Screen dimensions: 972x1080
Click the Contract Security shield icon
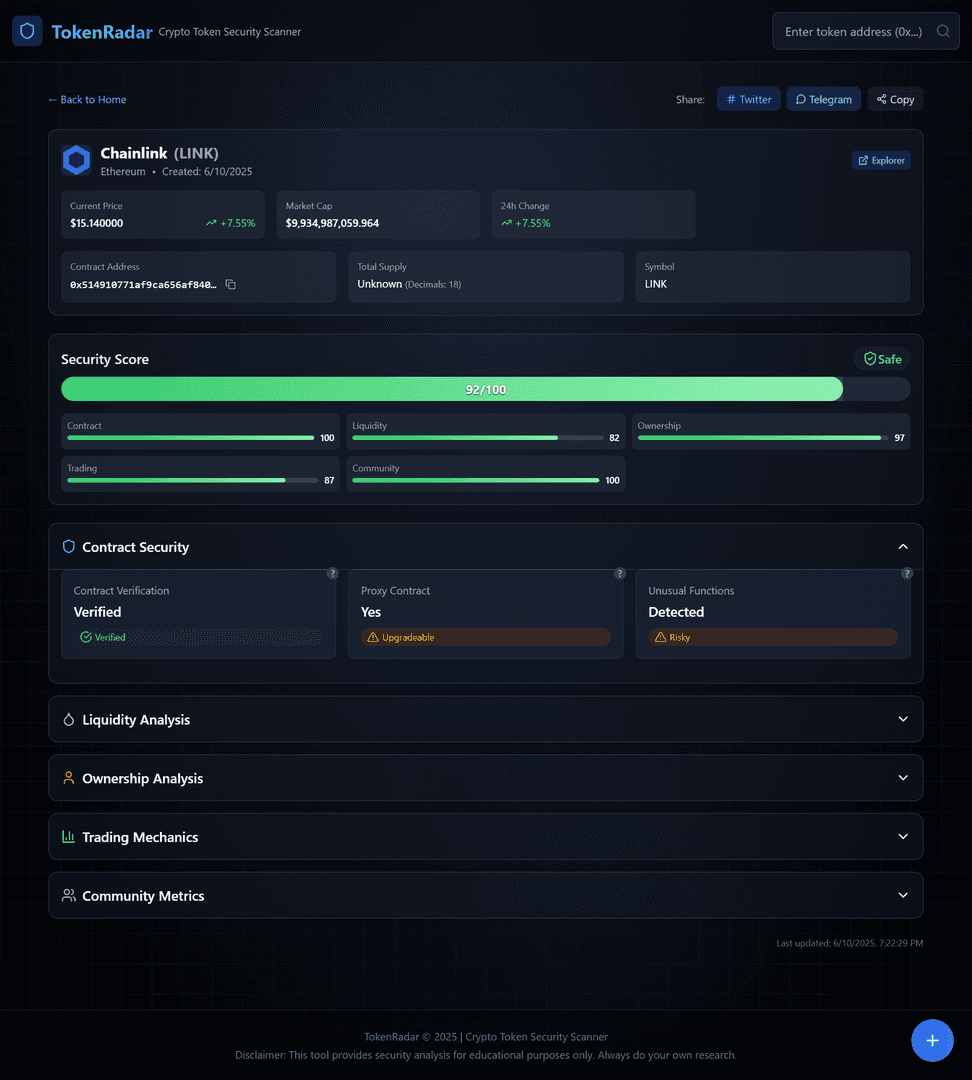[x=68, y=547]
